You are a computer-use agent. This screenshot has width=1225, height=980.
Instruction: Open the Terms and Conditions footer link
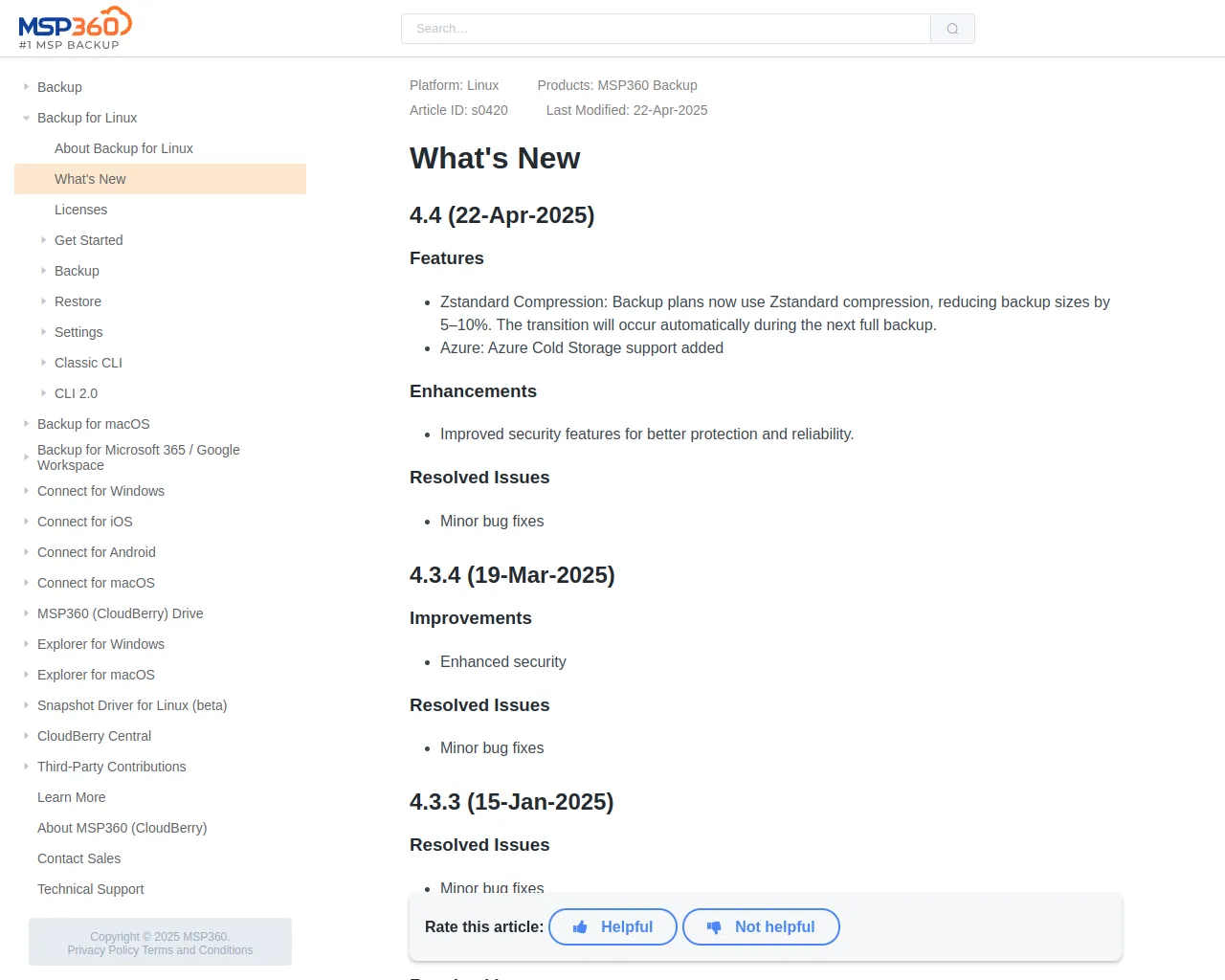(197, 950)
